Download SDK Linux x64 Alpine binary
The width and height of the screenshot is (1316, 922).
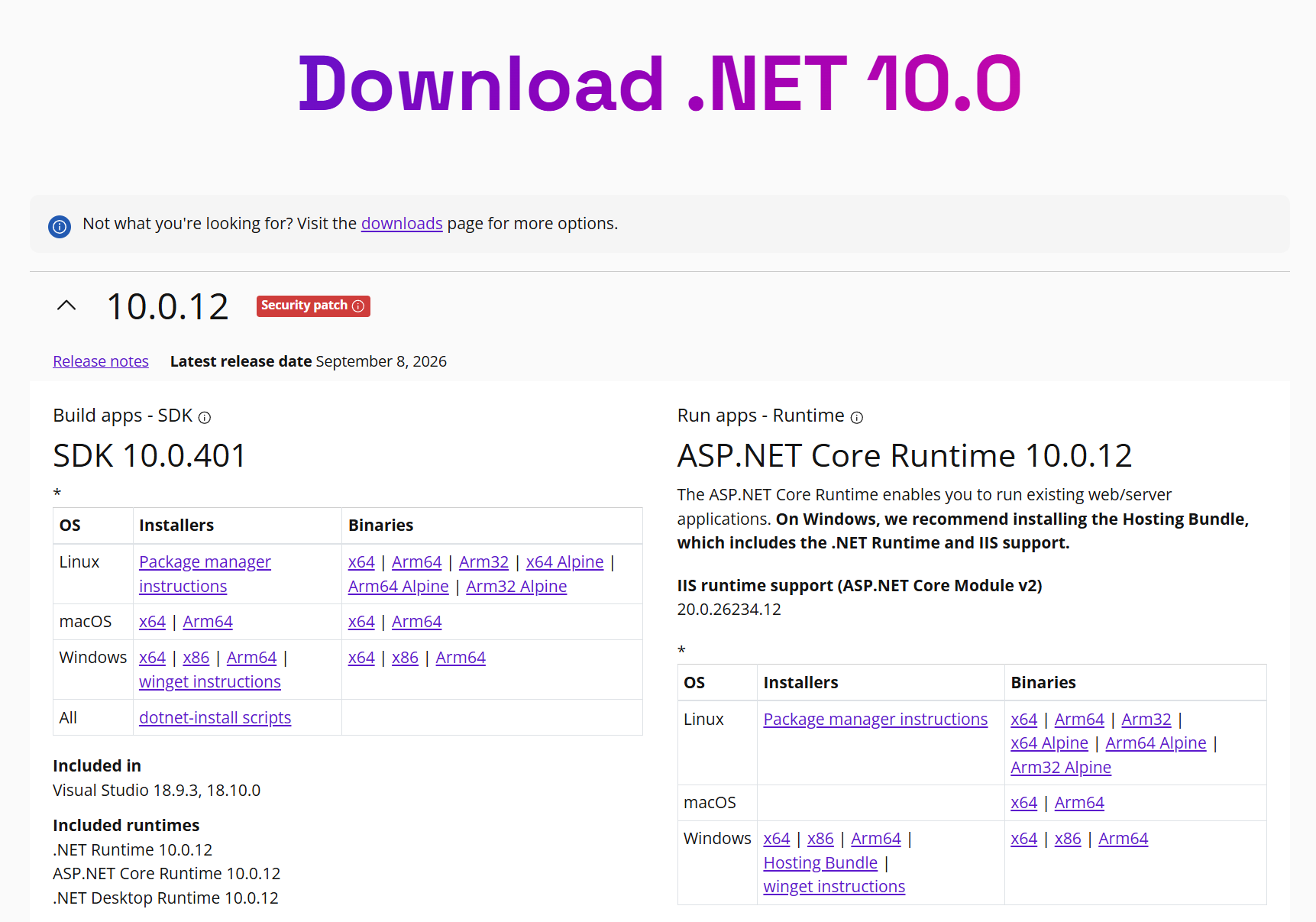[x=564, y=562]
